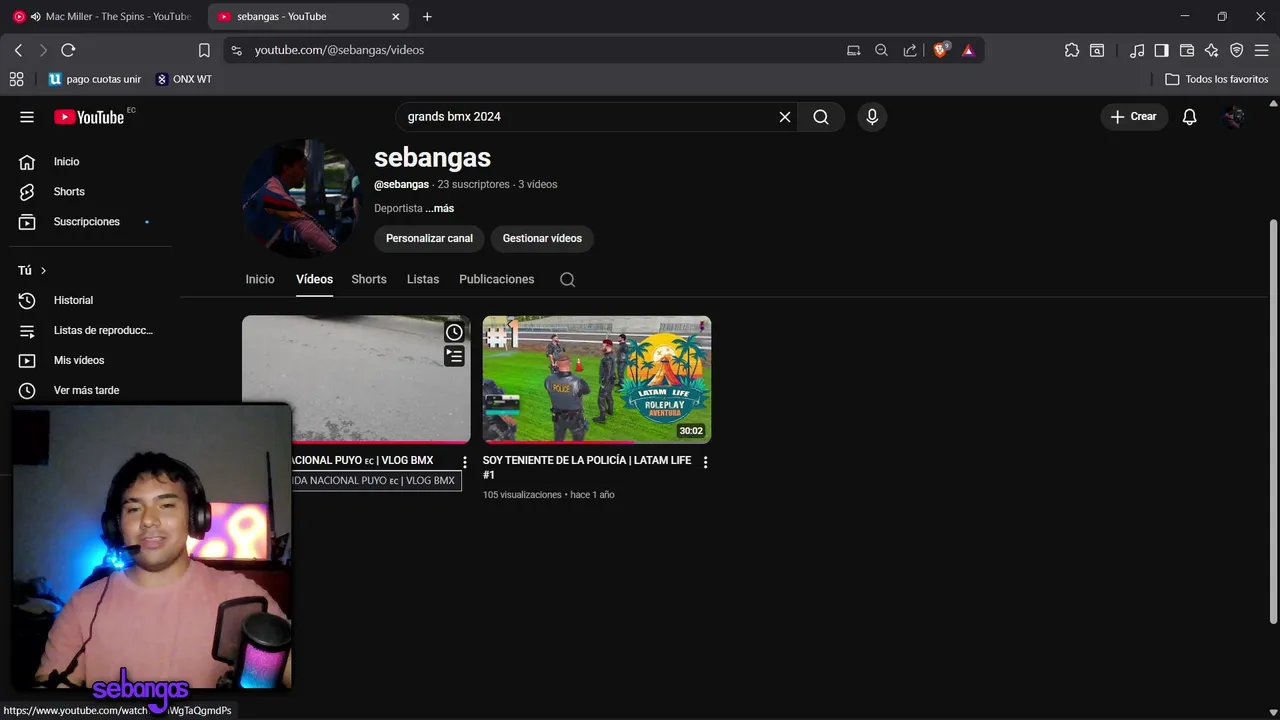Expand the Tú section chevron

43,271
